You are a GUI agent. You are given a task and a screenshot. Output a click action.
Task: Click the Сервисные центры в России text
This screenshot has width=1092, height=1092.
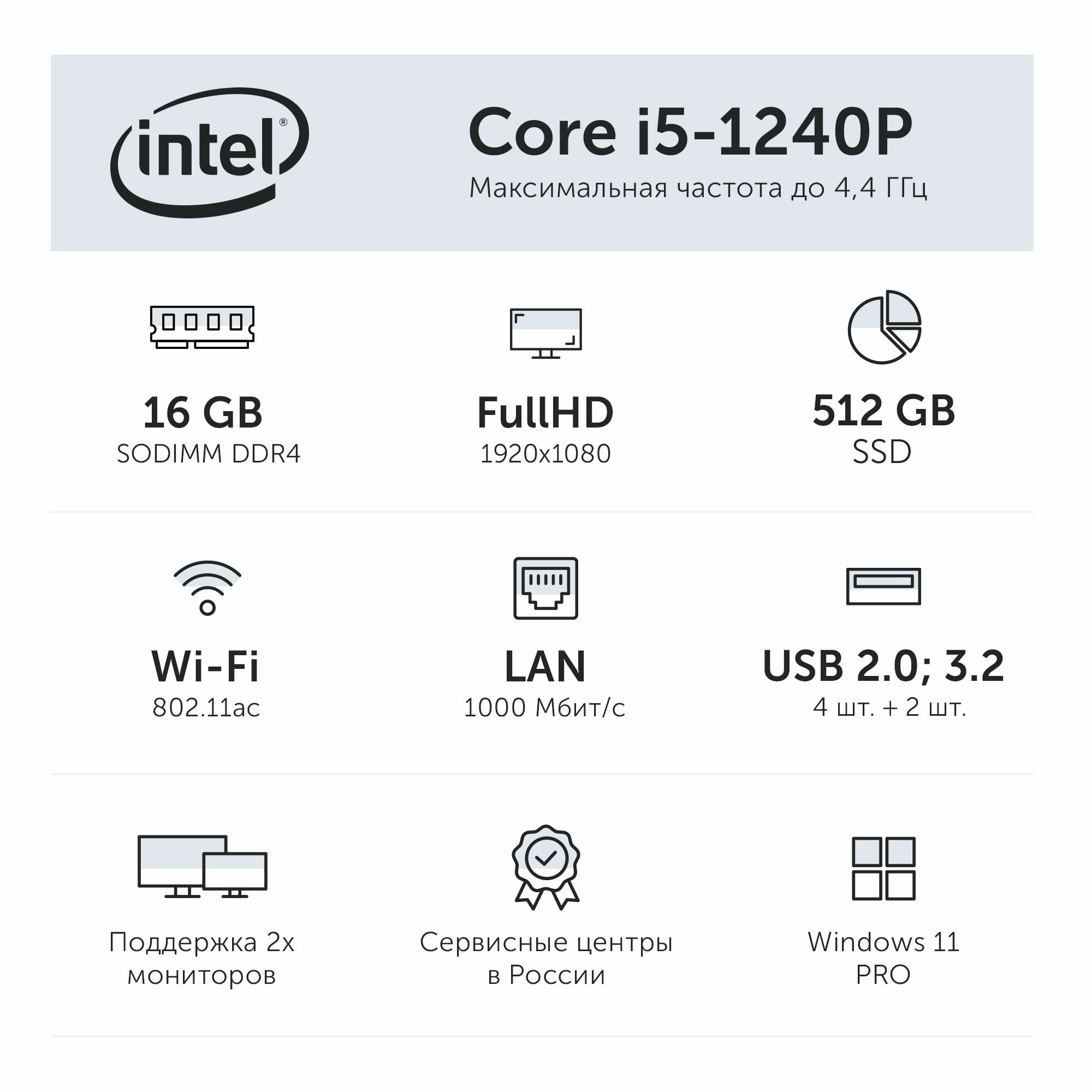click(546, 959)
